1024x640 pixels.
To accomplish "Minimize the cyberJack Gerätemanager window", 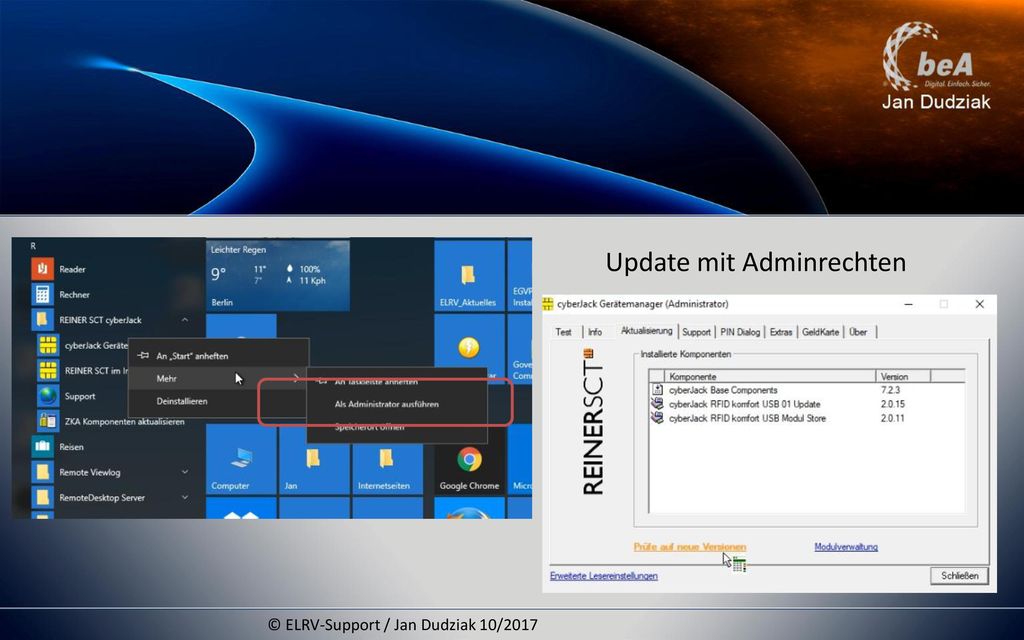I will click(x=908, y=304).
